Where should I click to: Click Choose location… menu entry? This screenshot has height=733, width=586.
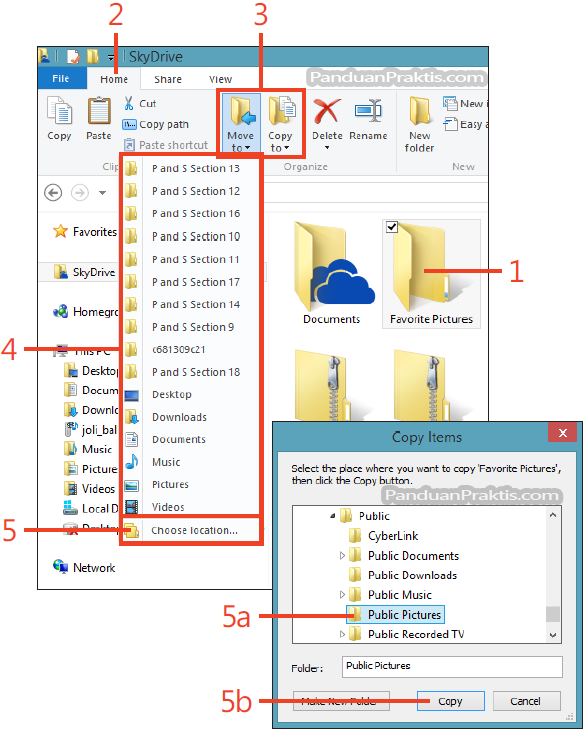191,530
